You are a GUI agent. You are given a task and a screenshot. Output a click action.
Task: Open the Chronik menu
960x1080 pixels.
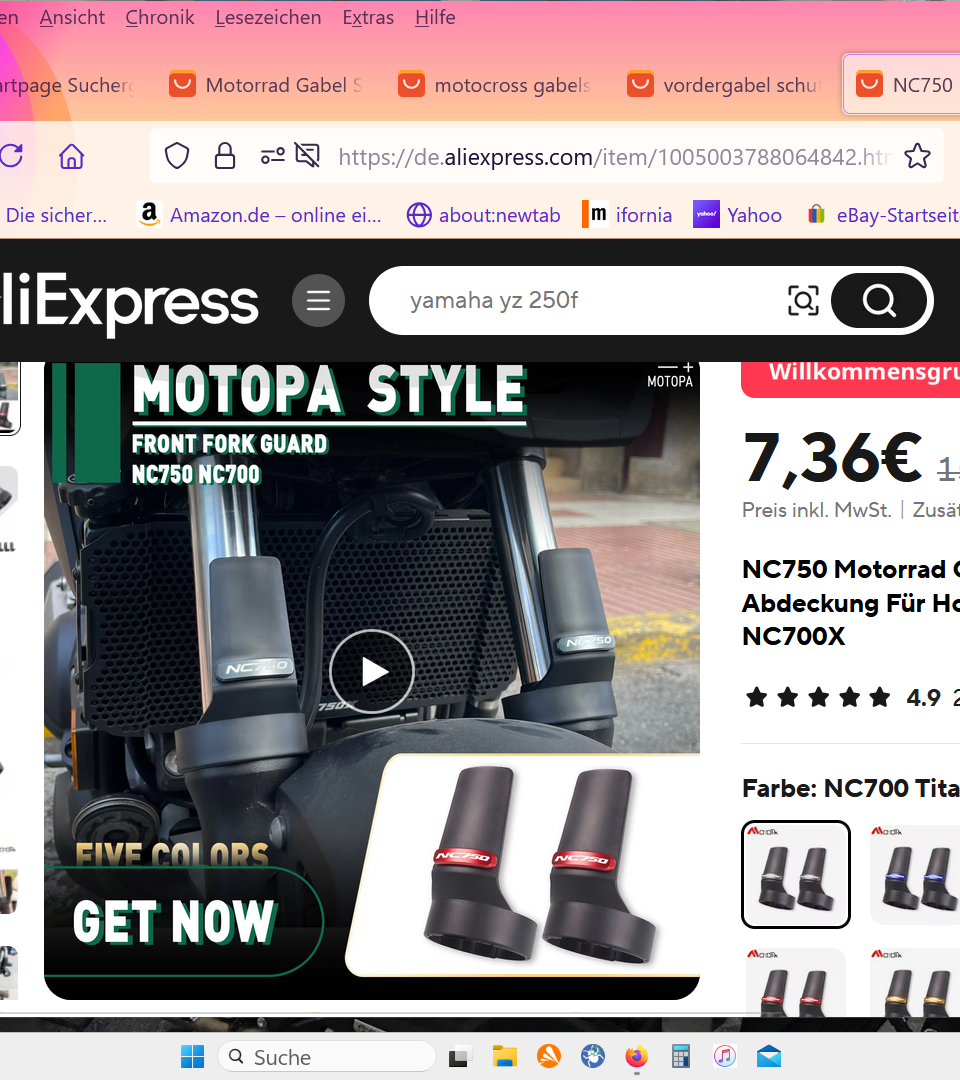[160, 17]
